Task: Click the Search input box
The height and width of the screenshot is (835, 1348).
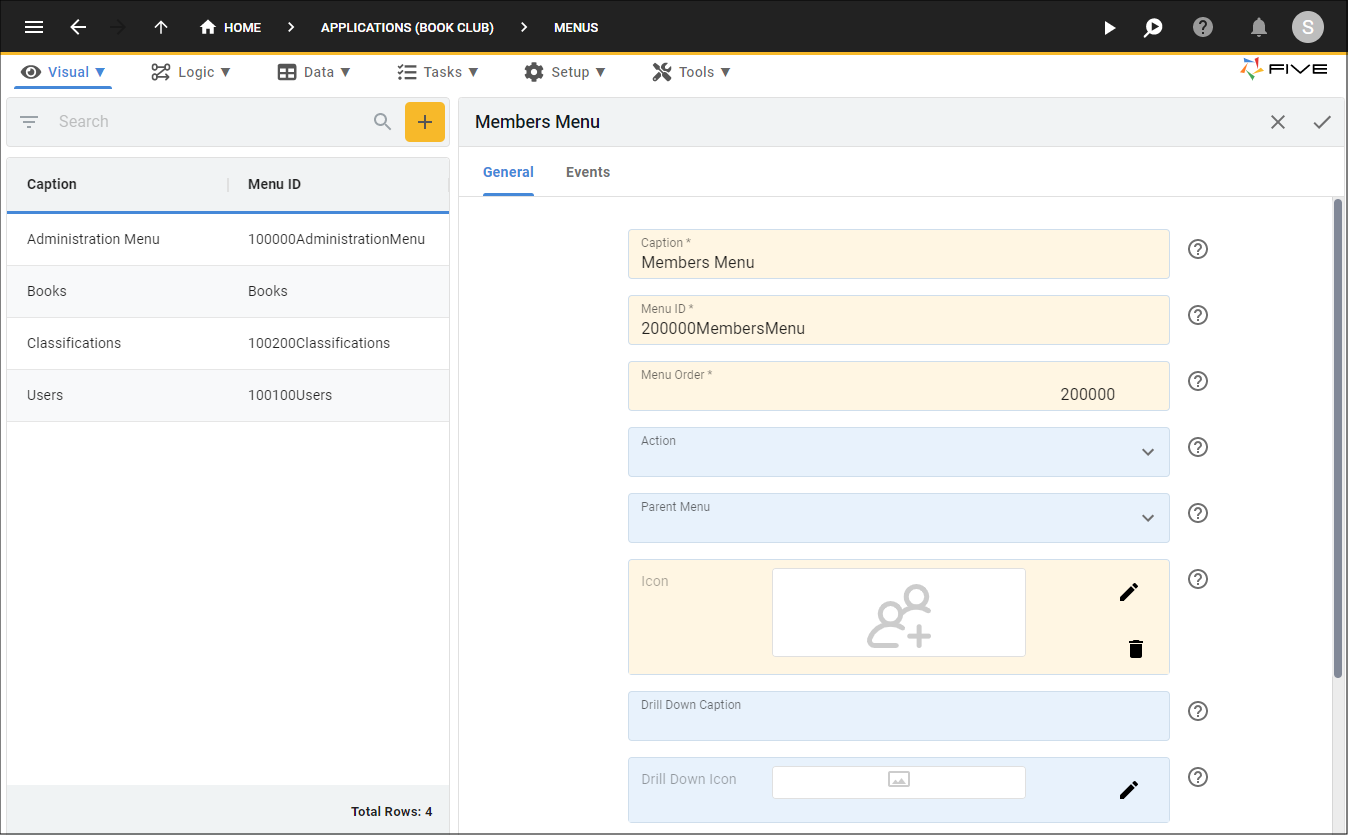Action: point(210,122)
